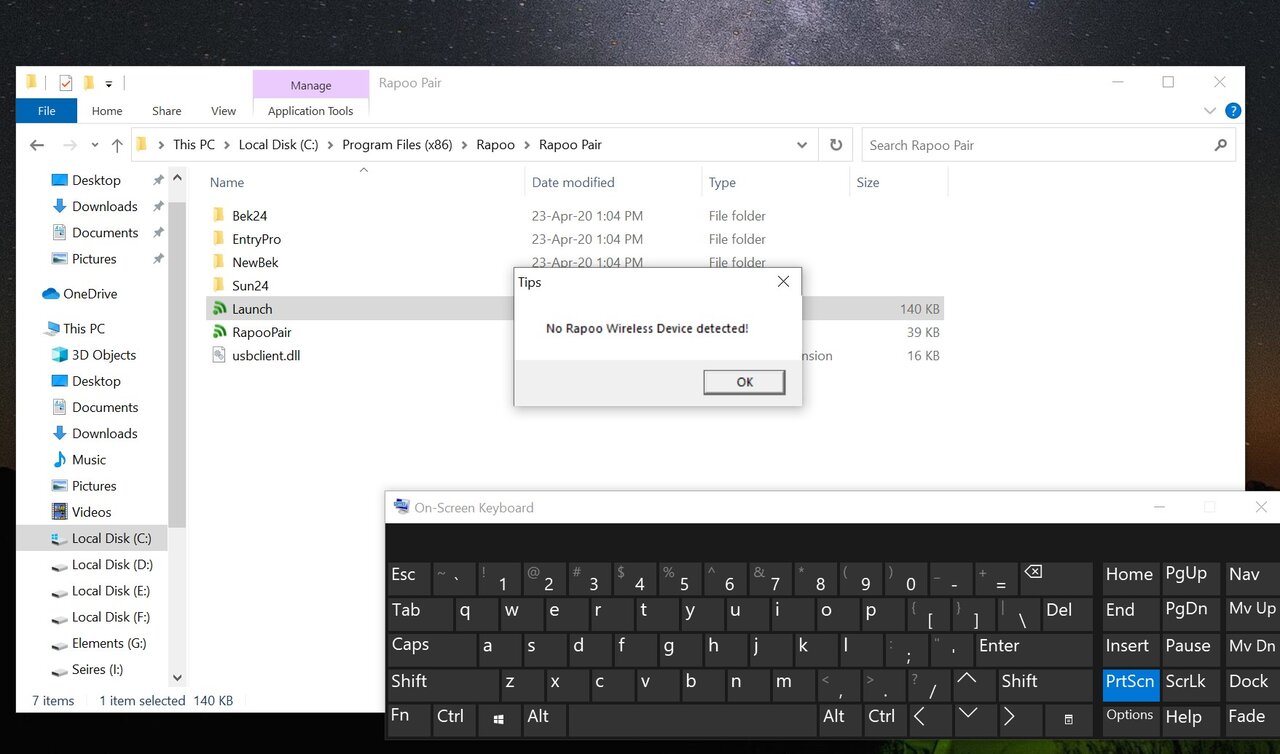Click PrtScn on On-Screen Keyboard
Screen dimensions: 1280x754
click(x=1131, y=685)
